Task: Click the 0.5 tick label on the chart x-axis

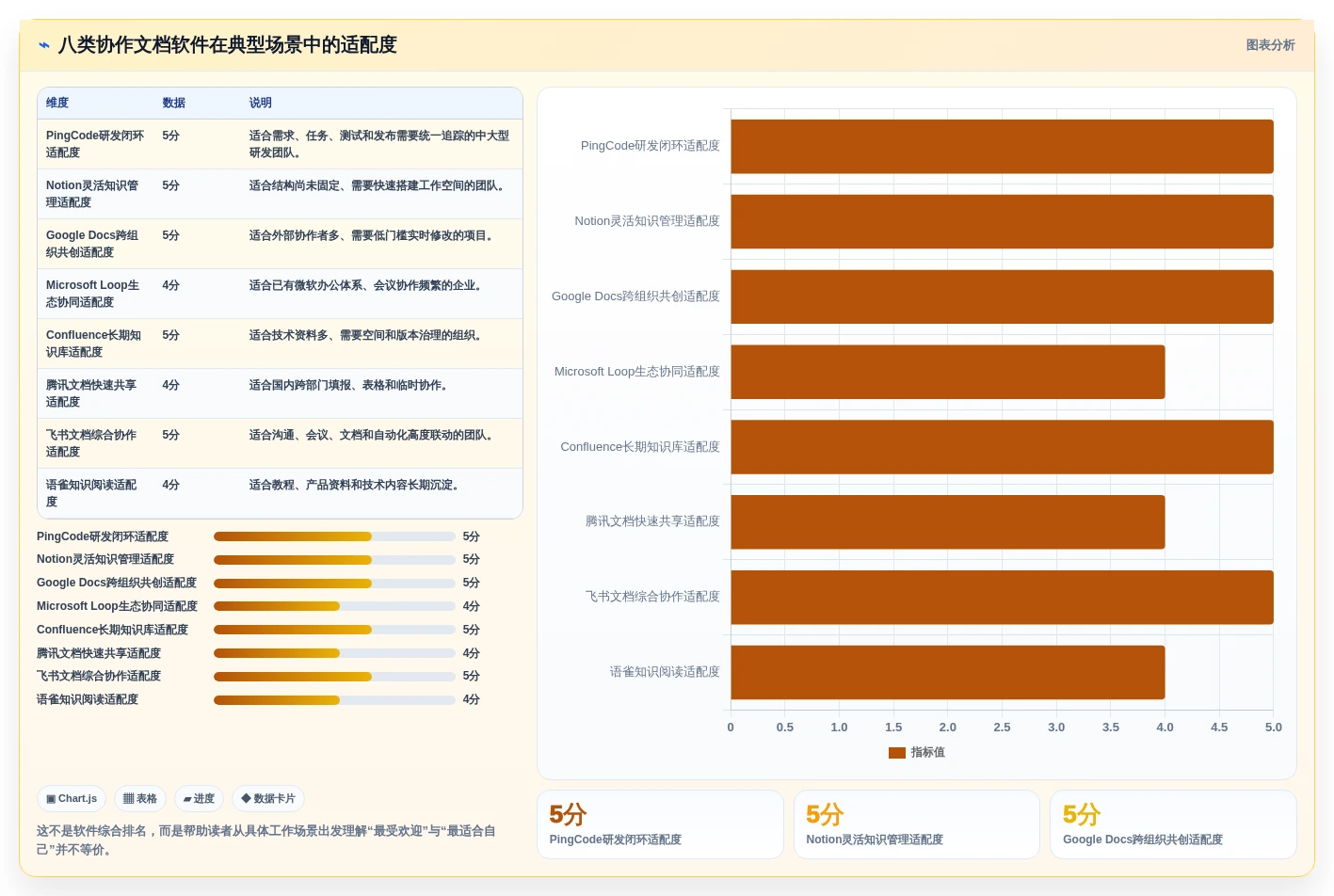Action: pos(785,728)
